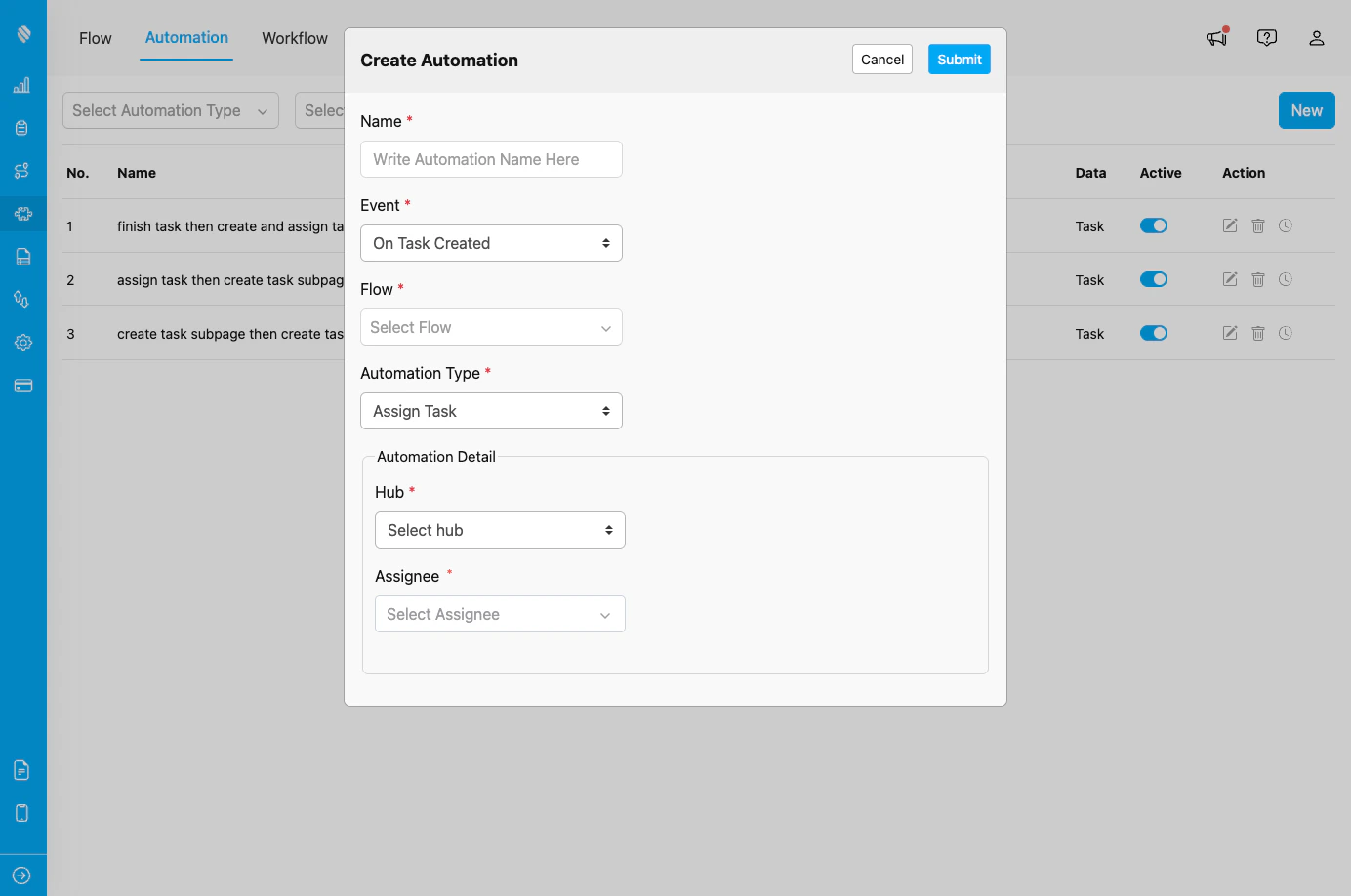Edit the first automation with pencil icon

1229,225
